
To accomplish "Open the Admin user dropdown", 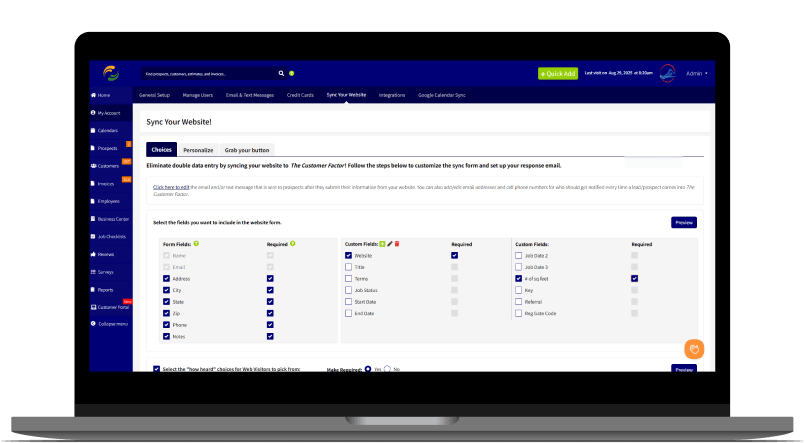I will tap(696, 73).
